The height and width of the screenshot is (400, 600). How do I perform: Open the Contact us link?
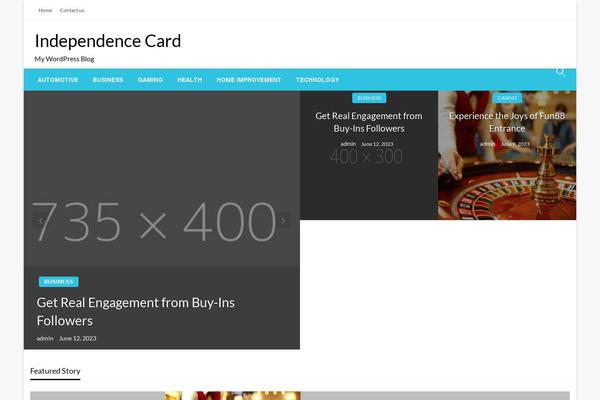pyautogui.click(x=72, y=10)
